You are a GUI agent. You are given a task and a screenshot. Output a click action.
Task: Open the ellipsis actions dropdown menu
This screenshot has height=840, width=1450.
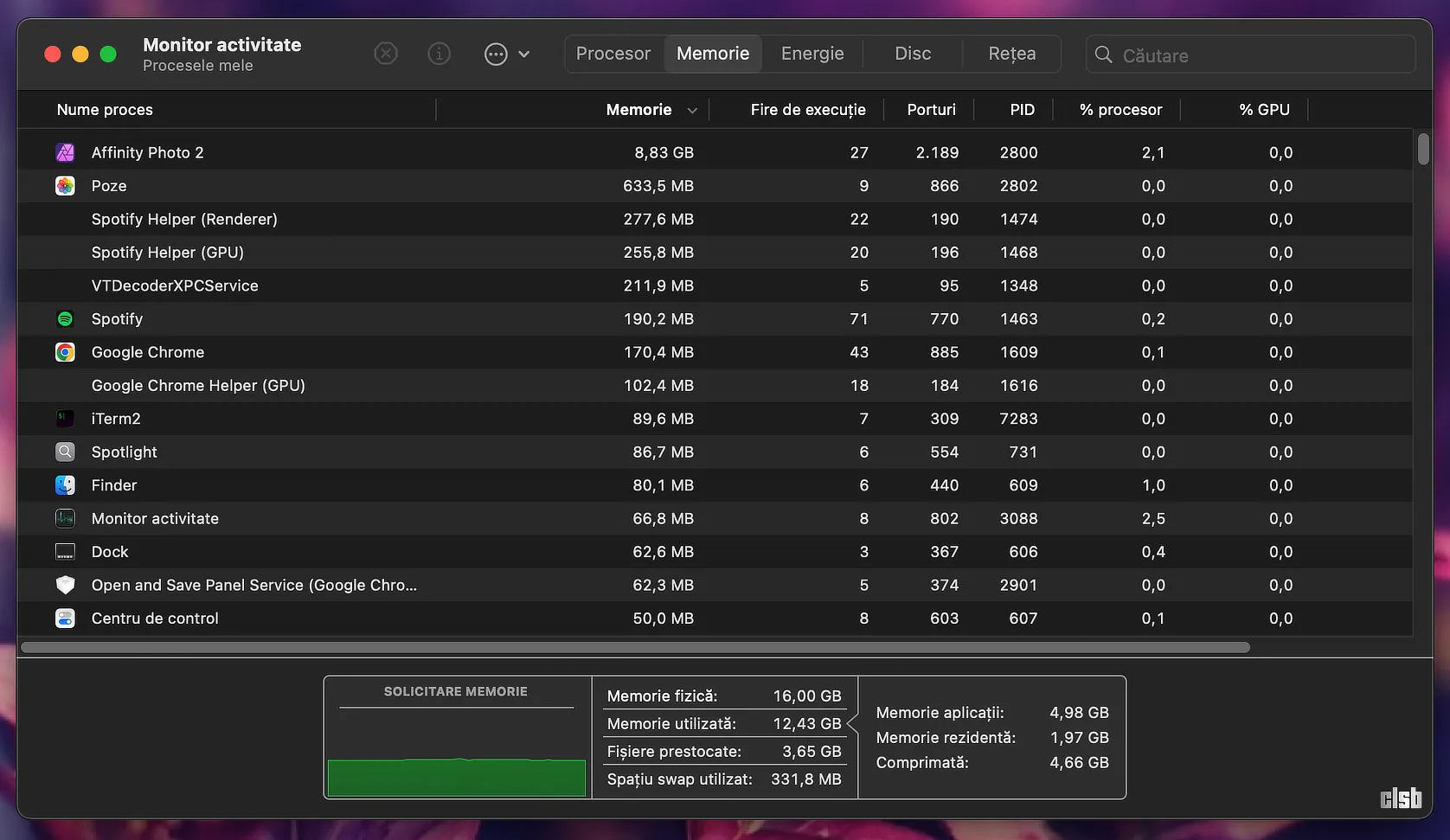(x=506, y=54)
